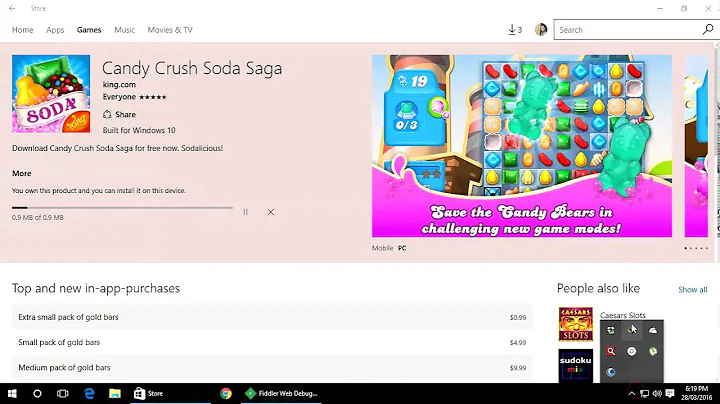Image resolution: width=720 pixels, height=404 pixels.
Task: Open Candy Crush Soda Saga app icon
Action: (51, 94)
